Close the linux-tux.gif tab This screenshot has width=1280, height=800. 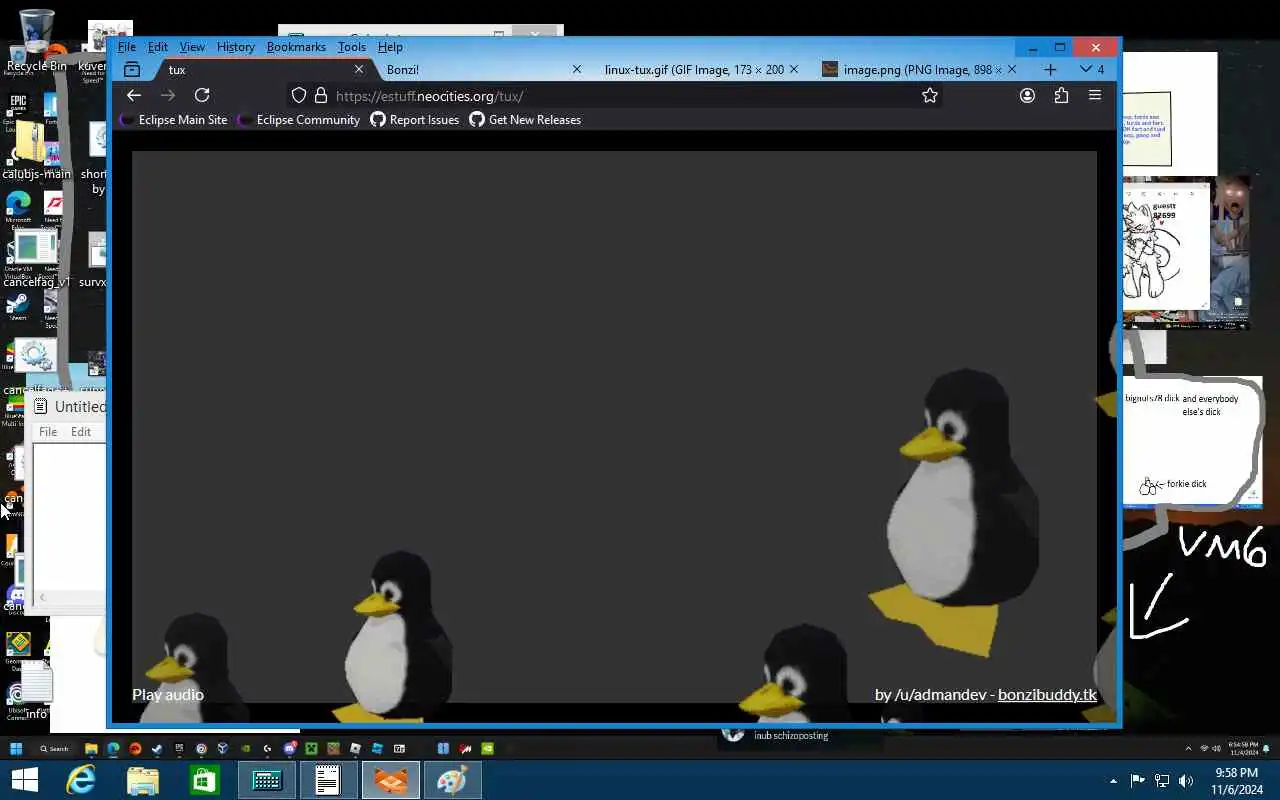pyautogui.click(x=794, y=69)
